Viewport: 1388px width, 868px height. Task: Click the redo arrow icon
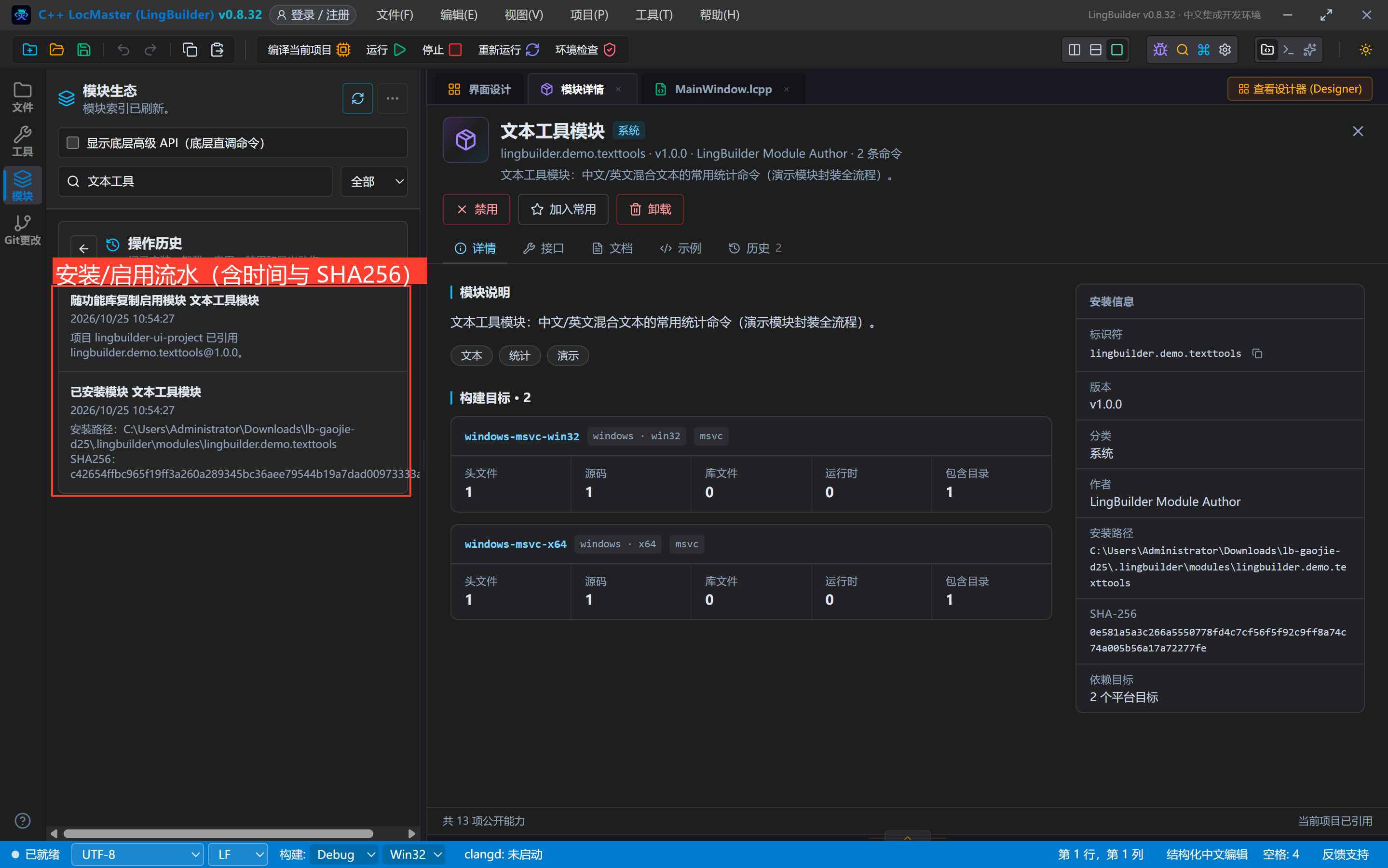150,50
